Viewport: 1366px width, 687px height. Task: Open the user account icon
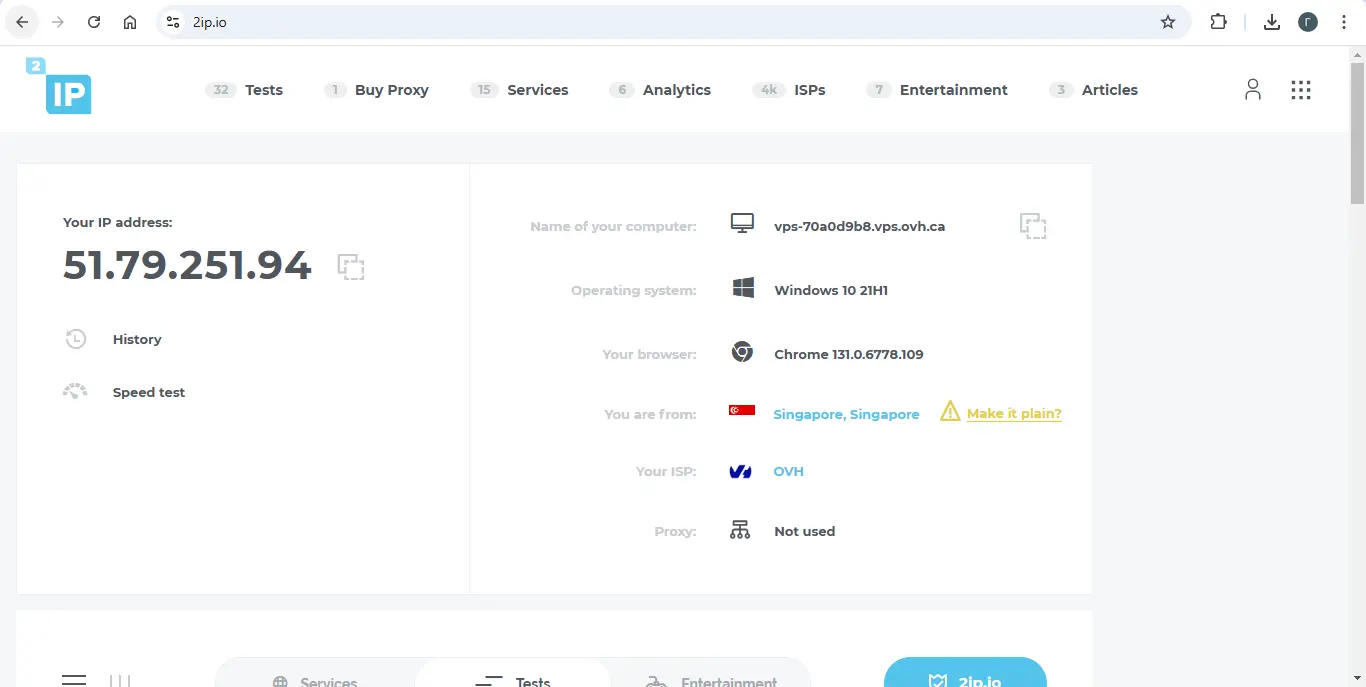click(x=1253, y=90)
